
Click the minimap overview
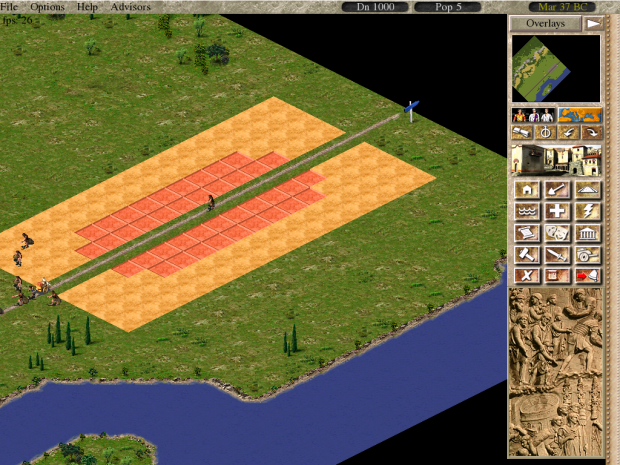coord(556,69)
